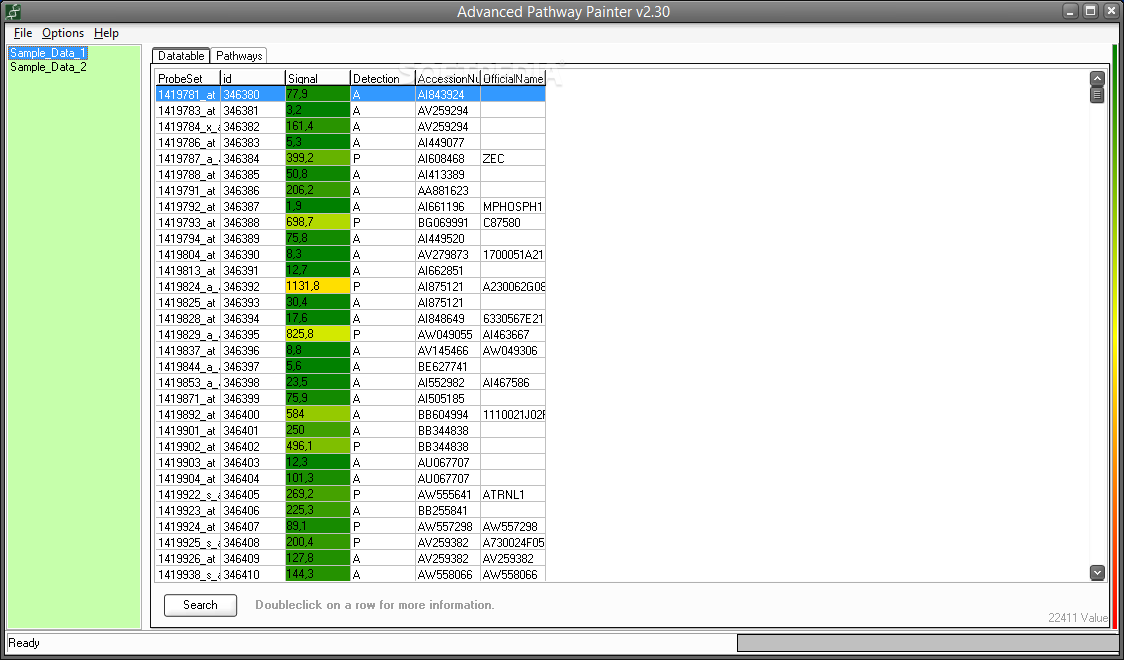The height and width of the screenshot is (660, 1124).
Task: Click the Search button
Action: pyautogui.click(x=200, y=605)
